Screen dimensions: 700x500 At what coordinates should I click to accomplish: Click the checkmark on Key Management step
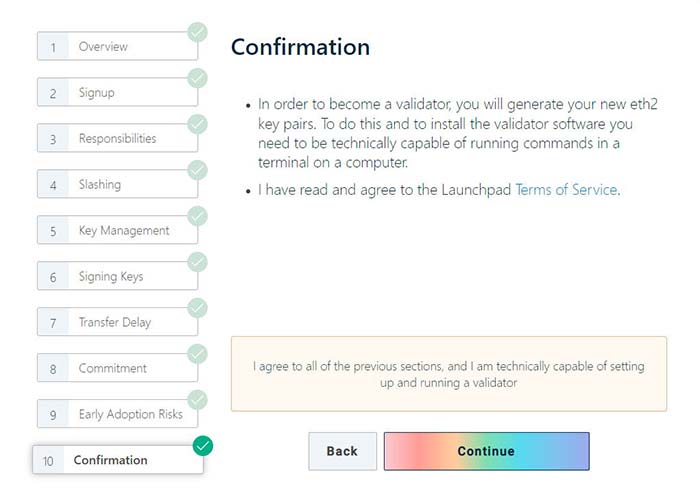198,216
